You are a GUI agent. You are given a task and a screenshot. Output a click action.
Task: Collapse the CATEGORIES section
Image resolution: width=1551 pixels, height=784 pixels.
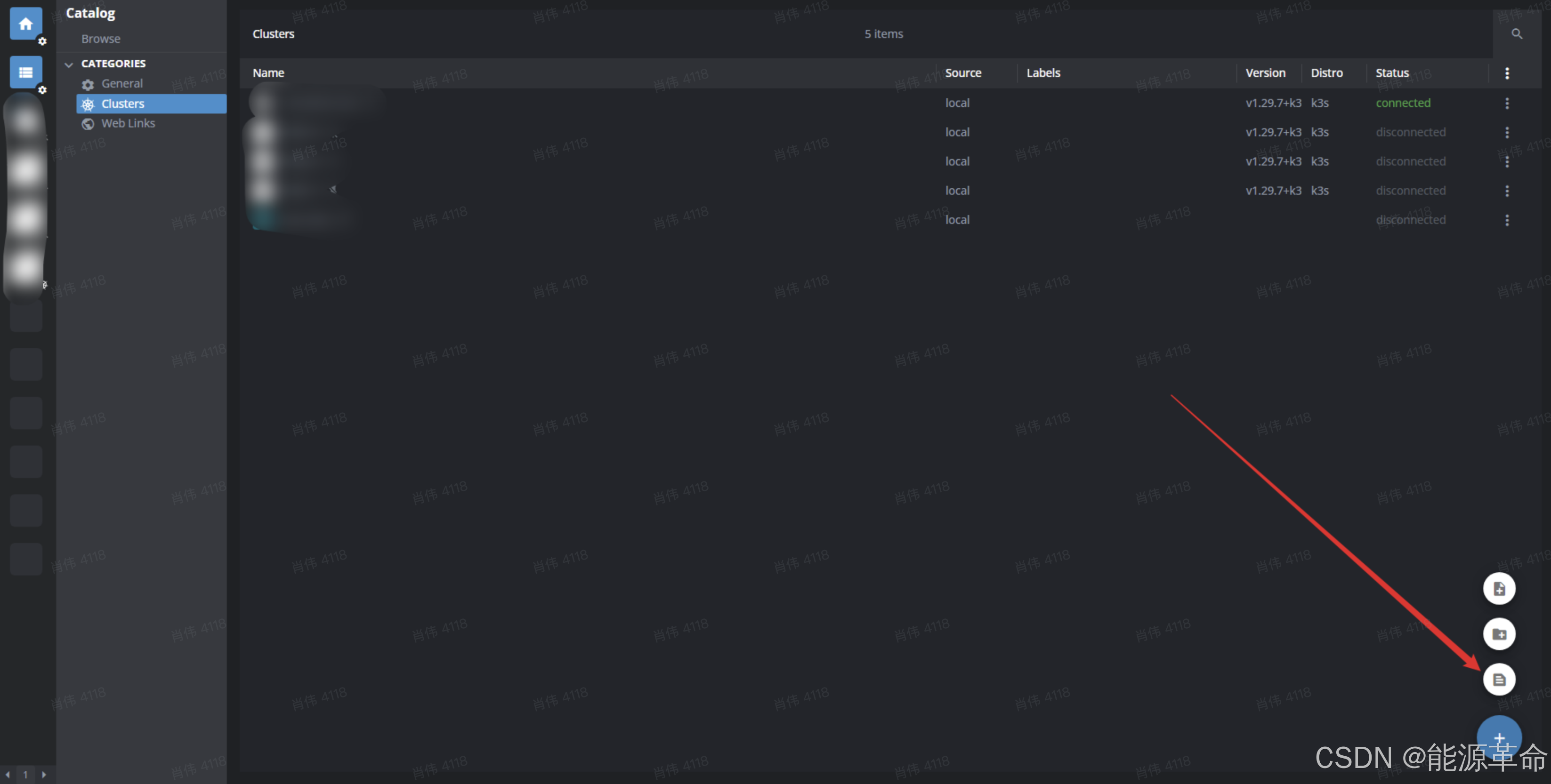coord(69,64)
